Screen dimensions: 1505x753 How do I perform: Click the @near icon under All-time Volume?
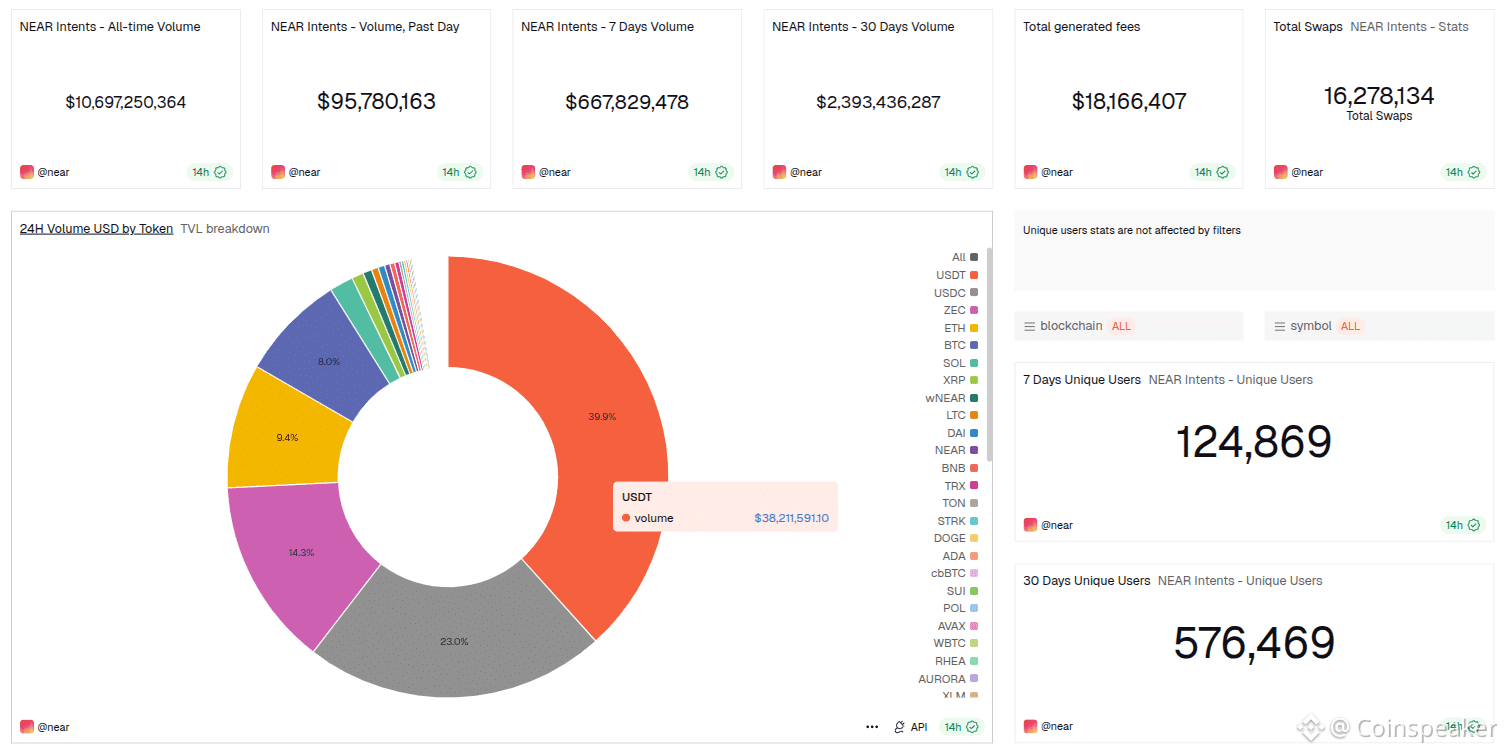click(x=26, y=172)
